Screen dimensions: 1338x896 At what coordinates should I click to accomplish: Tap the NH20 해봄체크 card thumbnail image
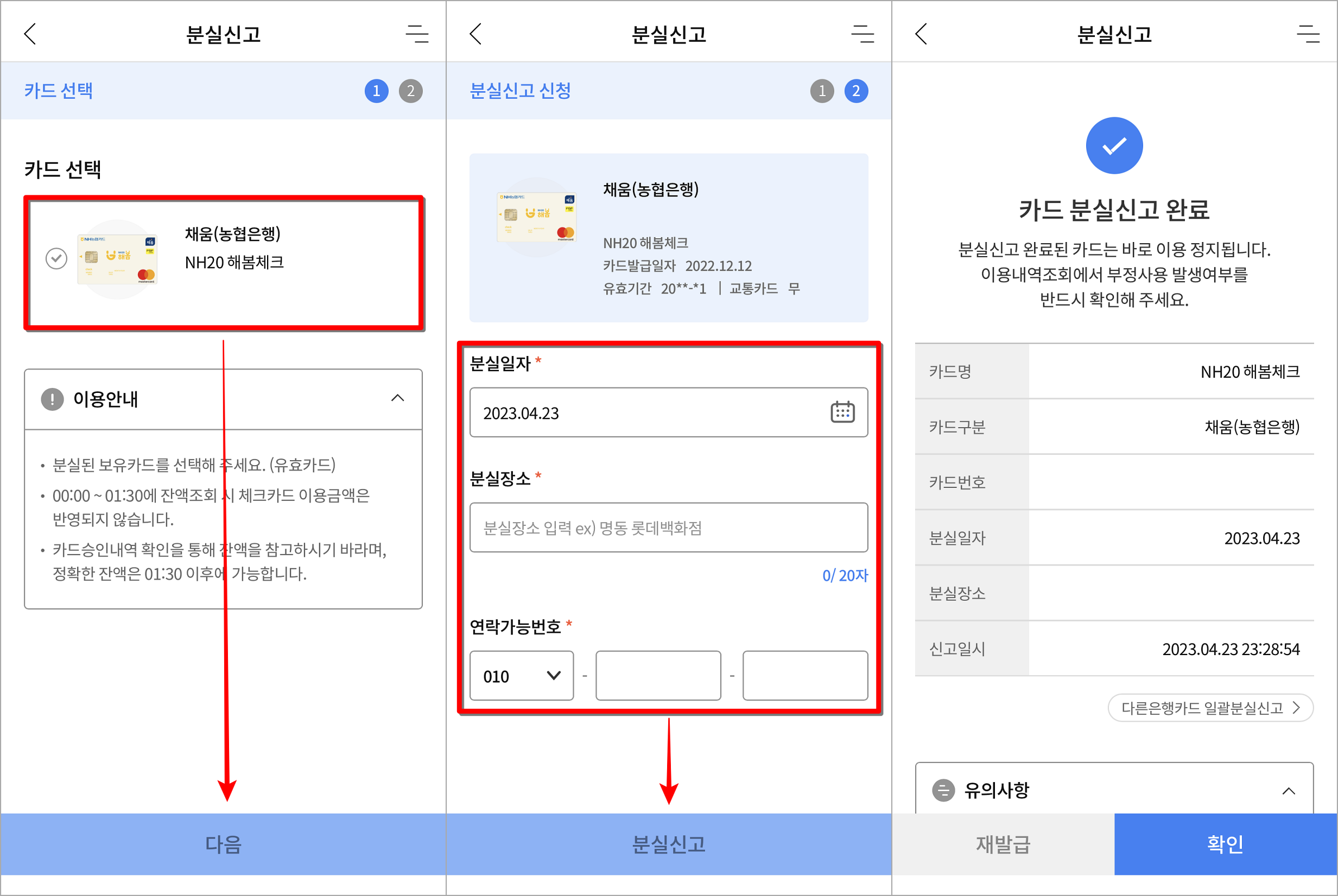117,259
